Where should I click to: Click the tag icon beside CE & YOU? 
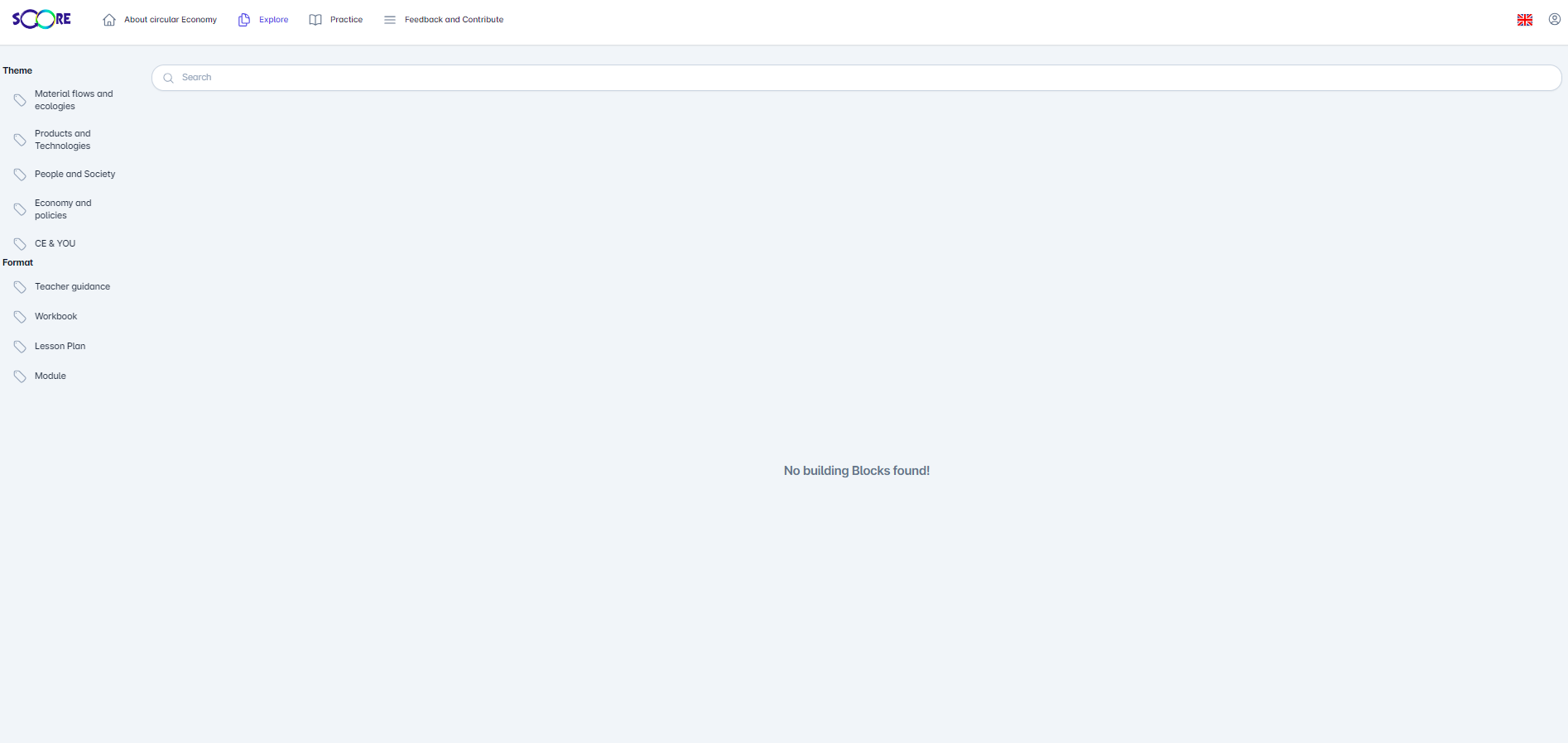point(20,244)
